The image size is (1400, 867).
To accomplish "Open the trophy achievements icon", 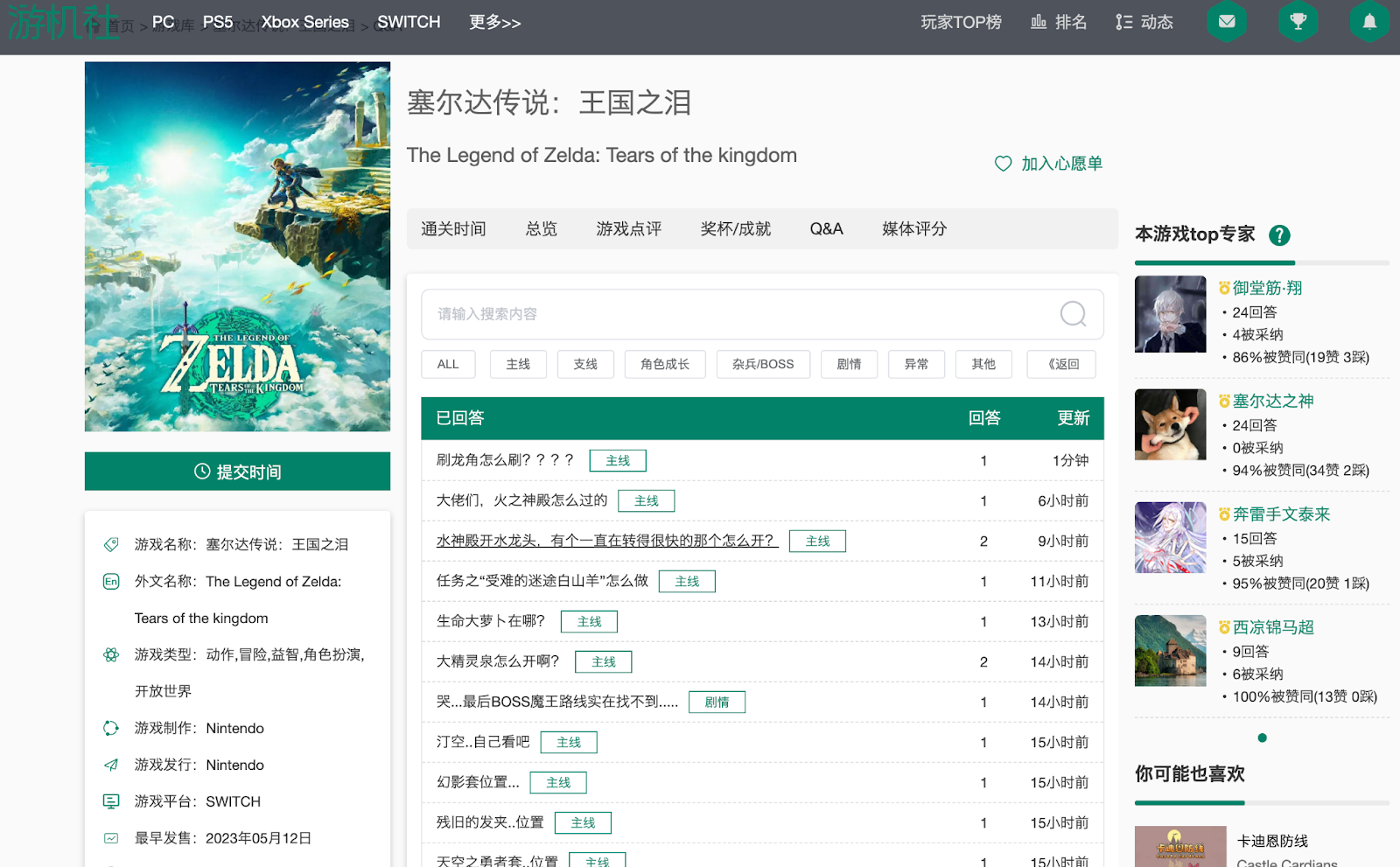I will pos(1298,22).
